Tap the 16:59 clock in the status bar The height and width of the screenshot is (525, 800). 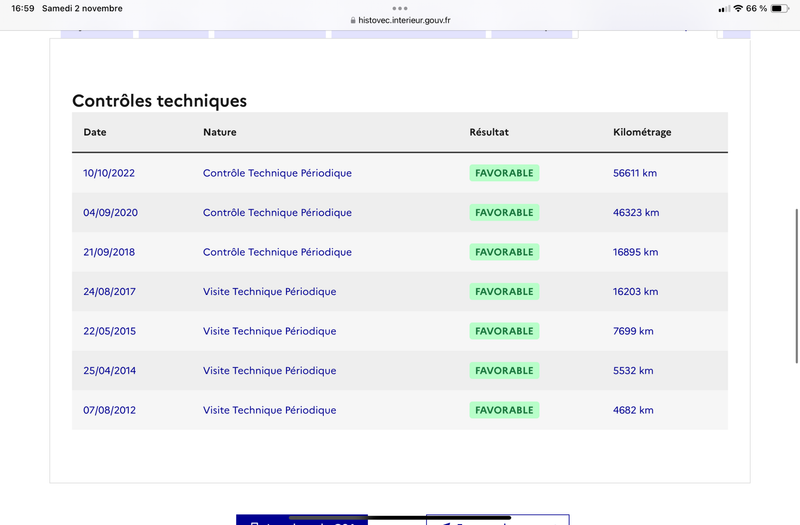pyautogui.click(x=22, y=9)
